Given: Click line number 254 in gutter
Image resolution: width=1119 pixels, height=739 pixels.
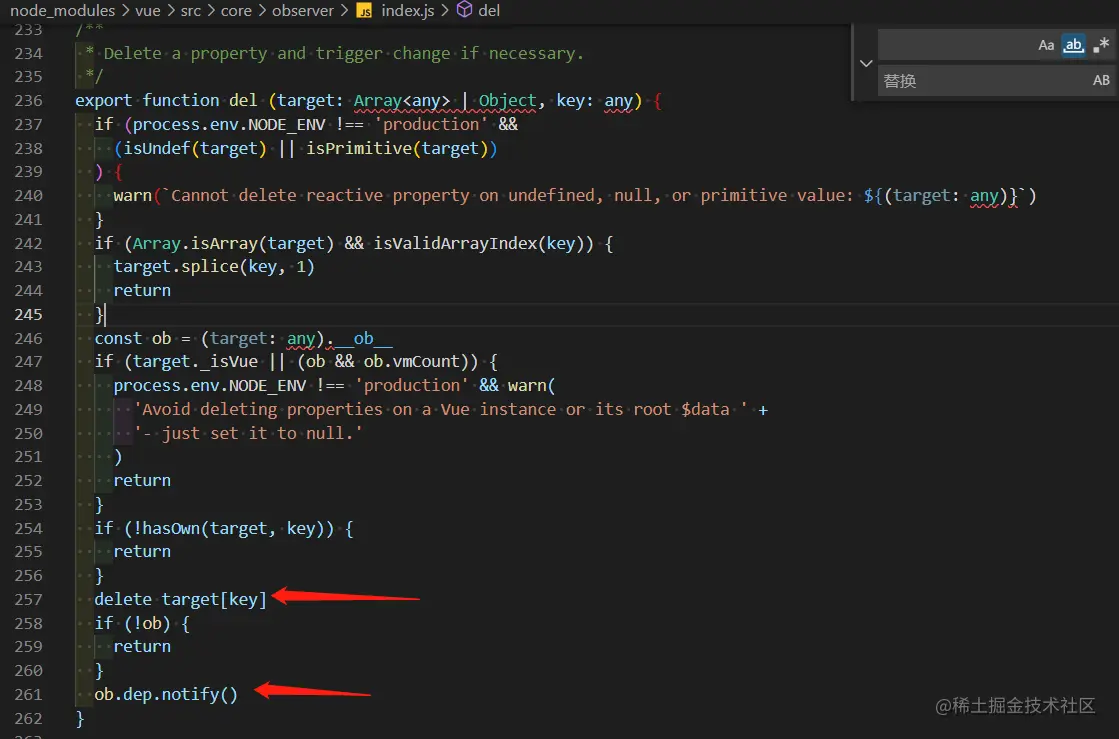Looking at the screenshot, I should 29,529.
